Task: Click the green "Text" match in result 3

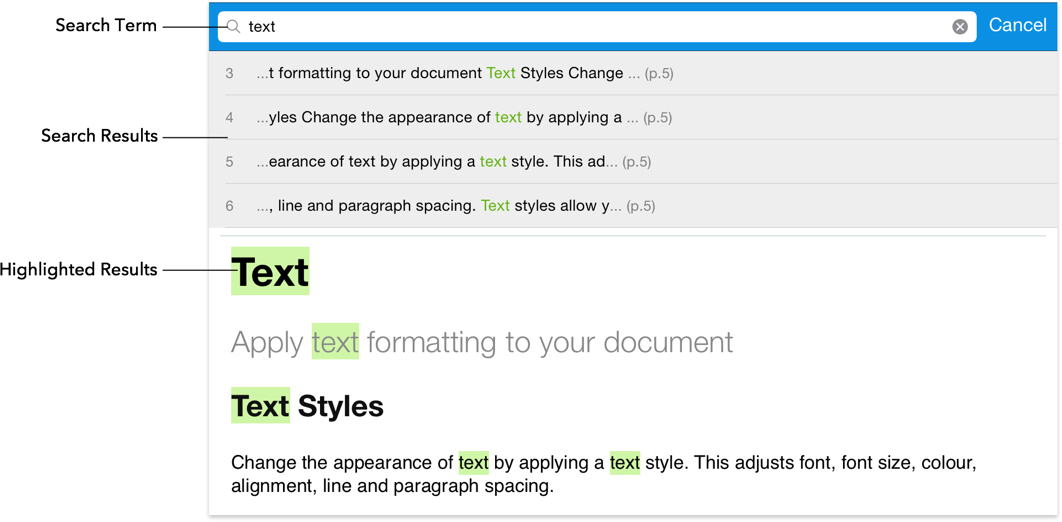Action: click(501, 73)
